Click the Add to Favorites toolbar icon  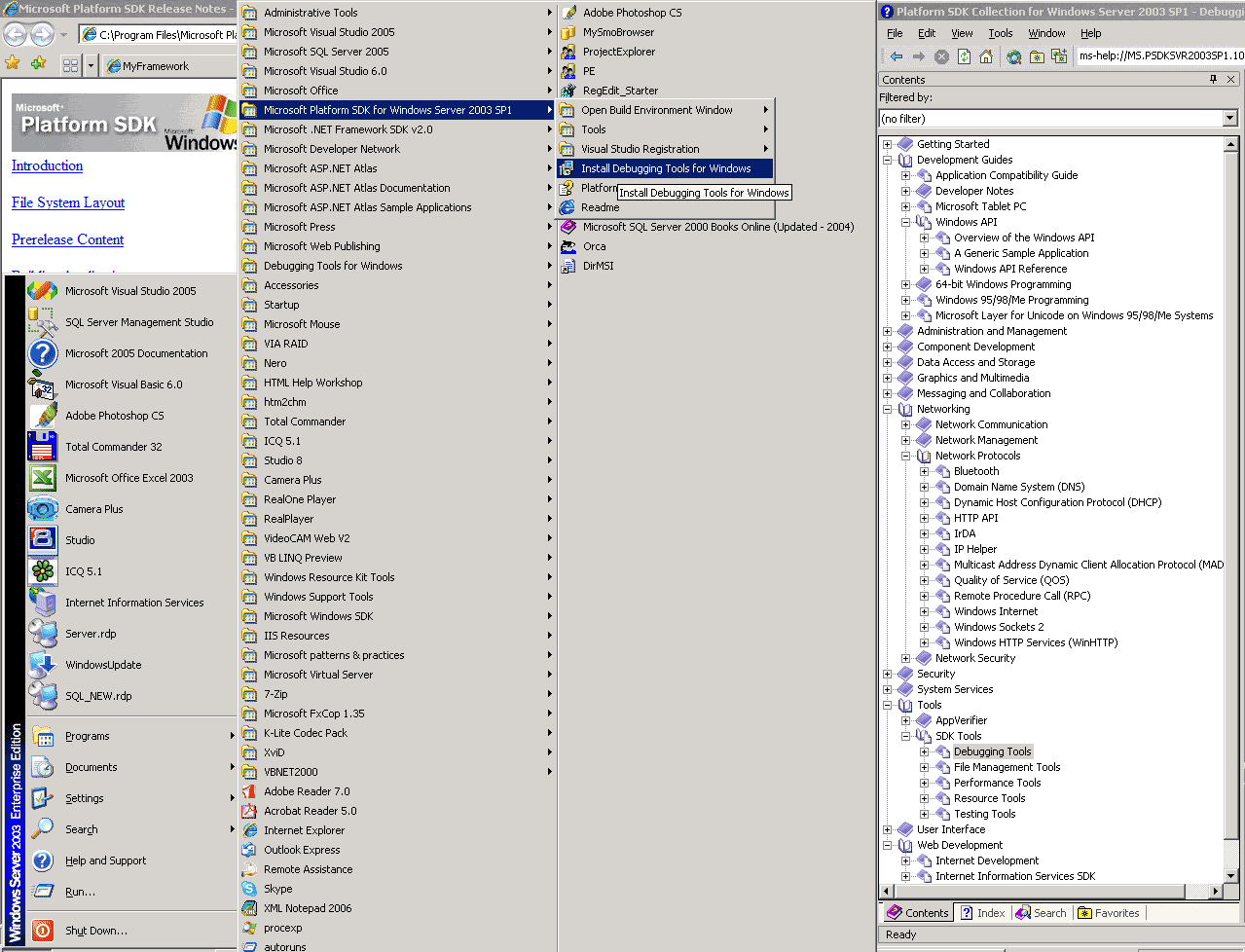tap(1059, 56)
